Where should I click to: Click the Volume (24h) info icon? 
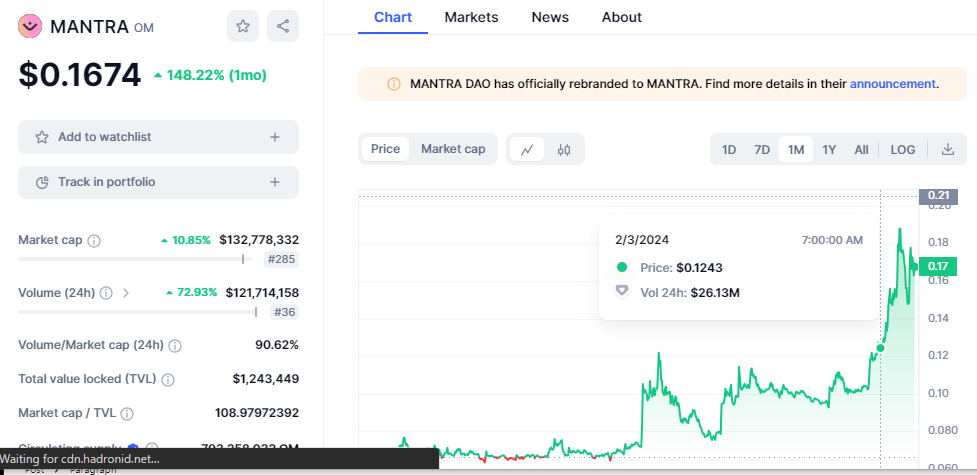[x=106, y=293]
